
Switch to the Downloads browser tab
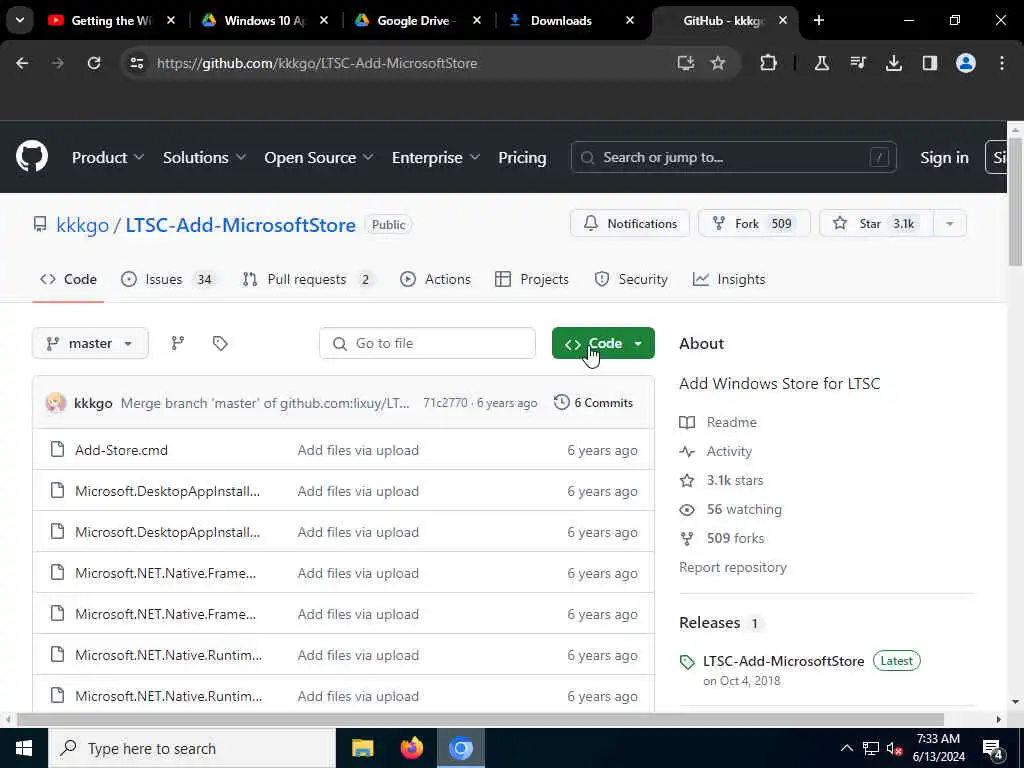pyautogui.click(x=561, y=21)
